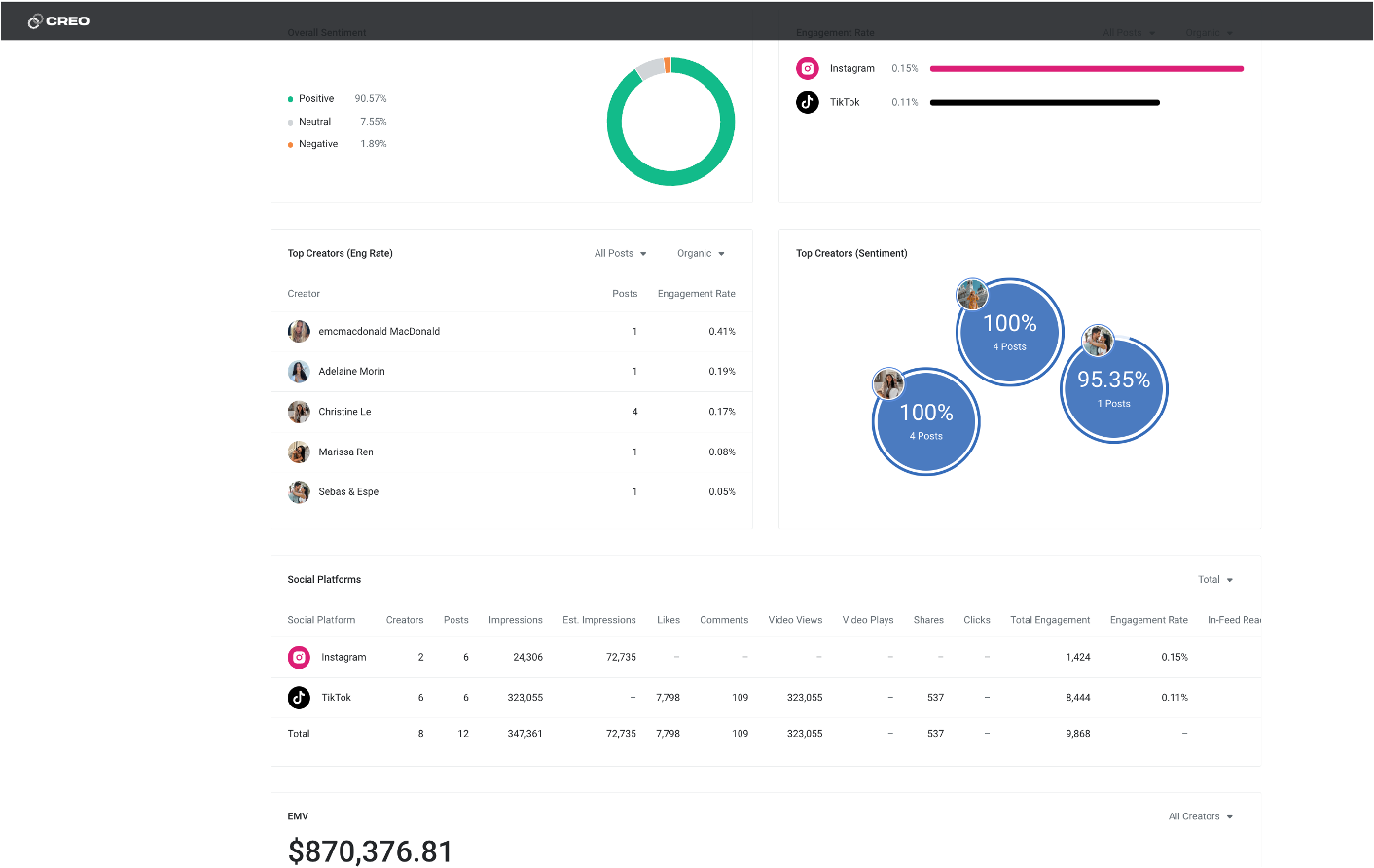Click the Instagram icon in Social Platforms table

click(299, 657)
